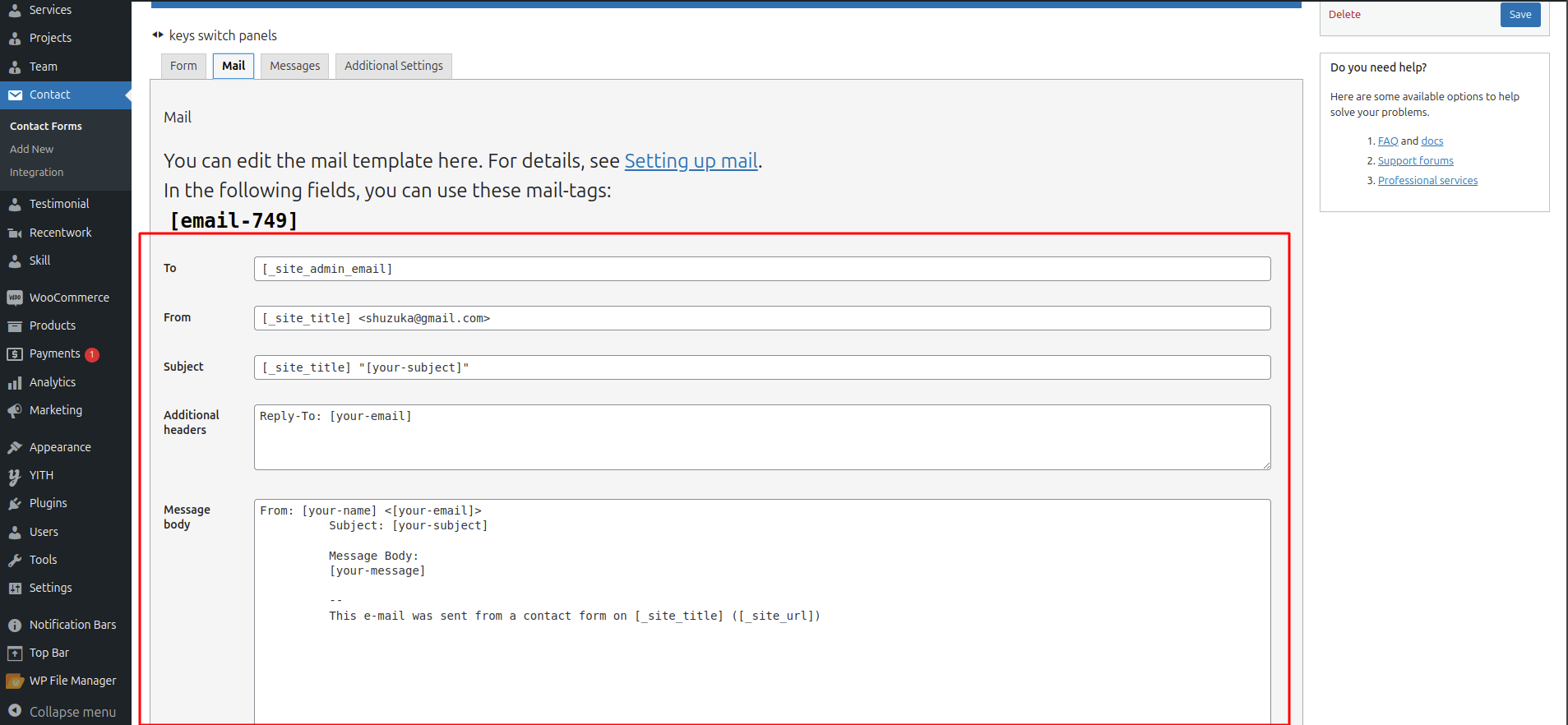Click the To email input field
The image size is (1568, 725).
pyautogui.click(x=762, y=269)
